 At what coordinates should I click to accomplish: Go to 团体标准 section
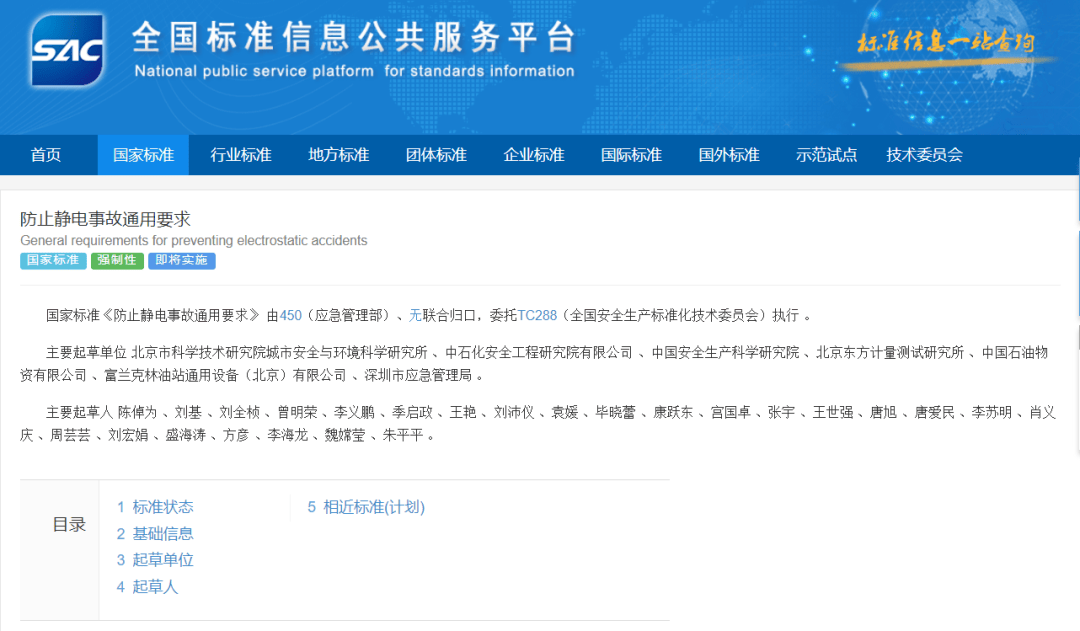click(x=436, y=155)
